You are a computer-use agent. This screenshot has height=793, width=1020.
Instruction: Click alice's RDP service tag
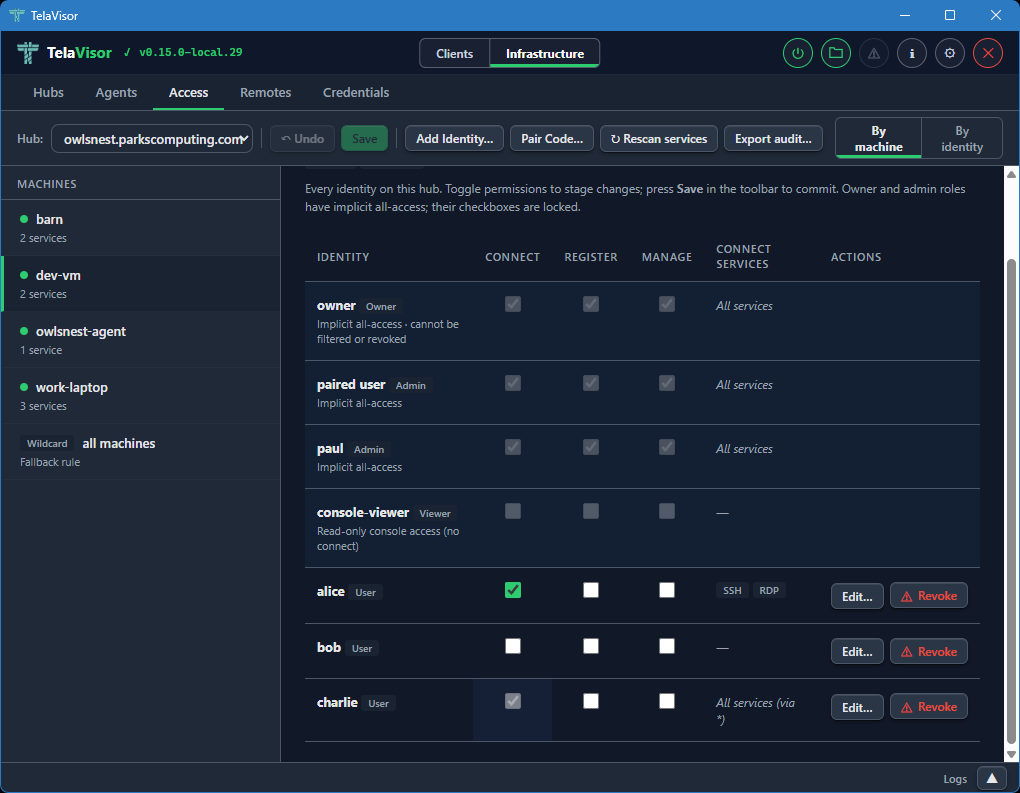click(x=769, y=590)
